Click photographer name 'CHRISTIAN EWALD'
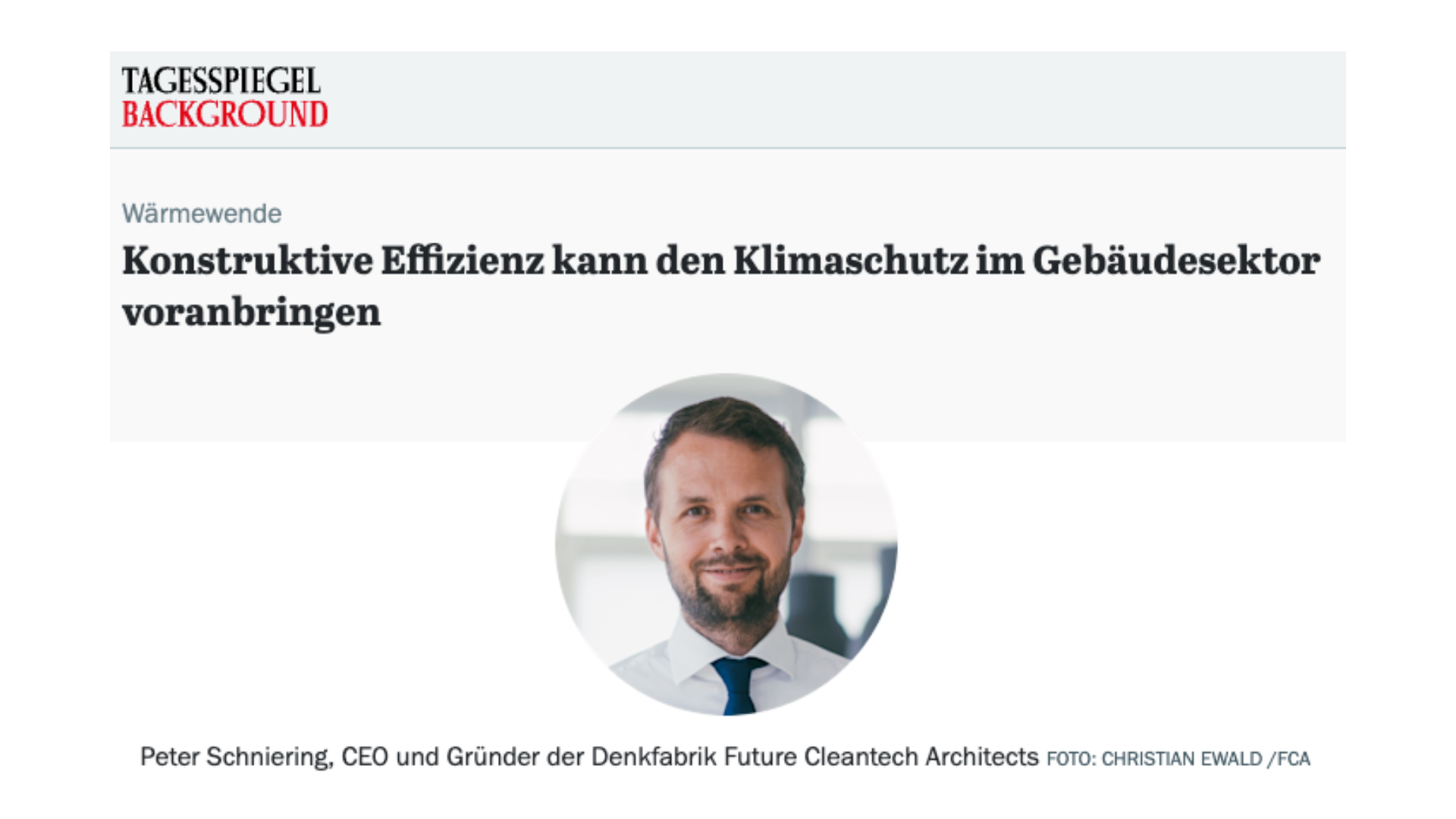Image resolution: width=1456 pixels, height=819 pixels. 1181,759
